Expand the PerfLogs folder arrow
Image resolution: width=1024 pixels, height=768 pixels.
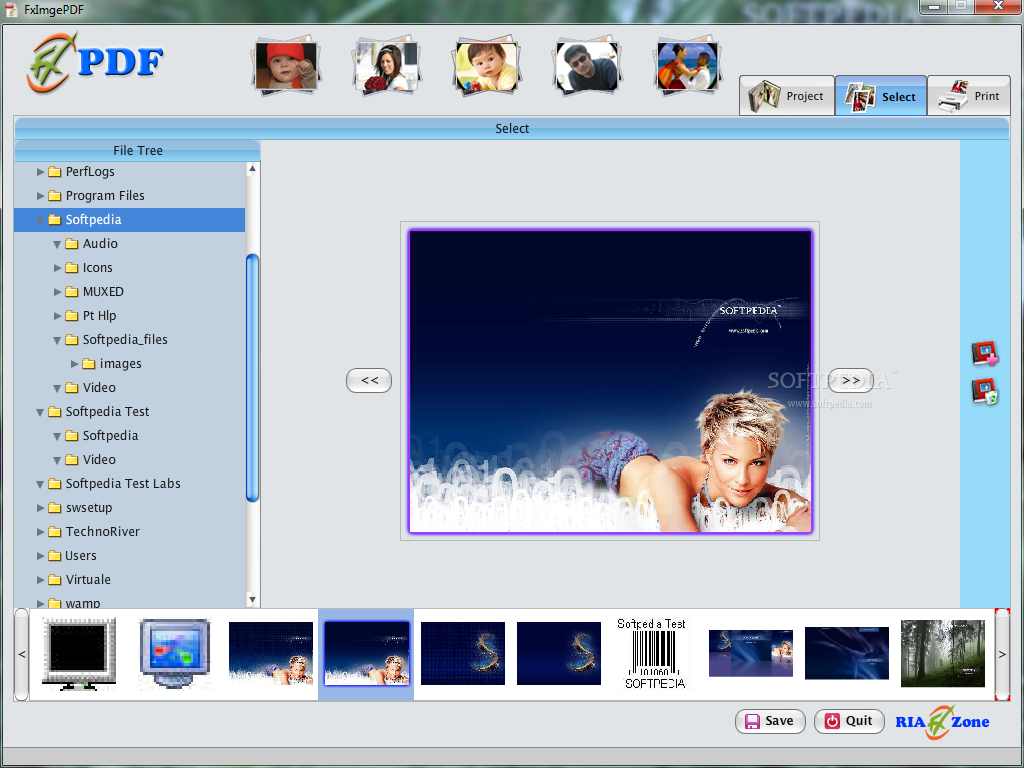coord(40,172)
